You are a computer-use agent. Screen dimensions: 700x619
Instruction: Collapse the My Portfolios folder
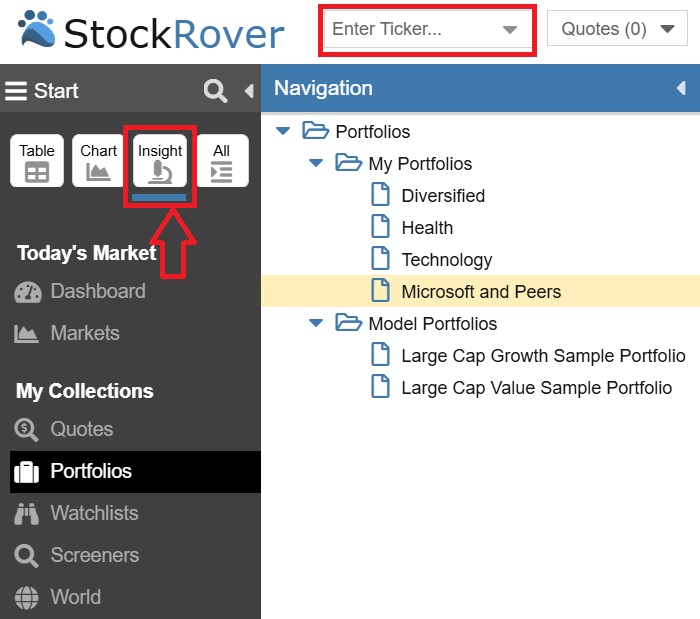point(316,163)
